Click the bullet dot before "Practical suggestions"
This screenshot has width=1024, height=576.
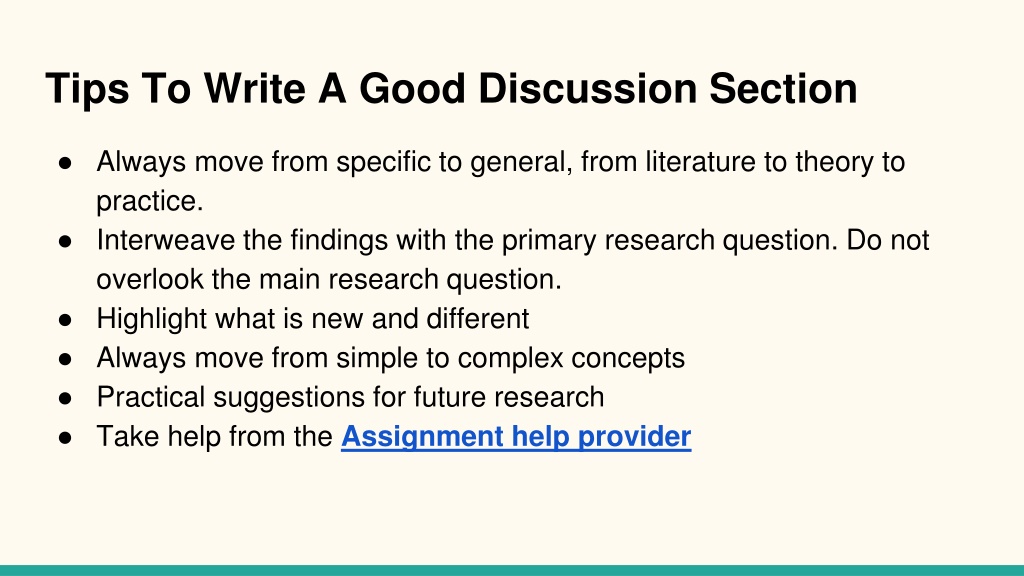pos(65,398)
